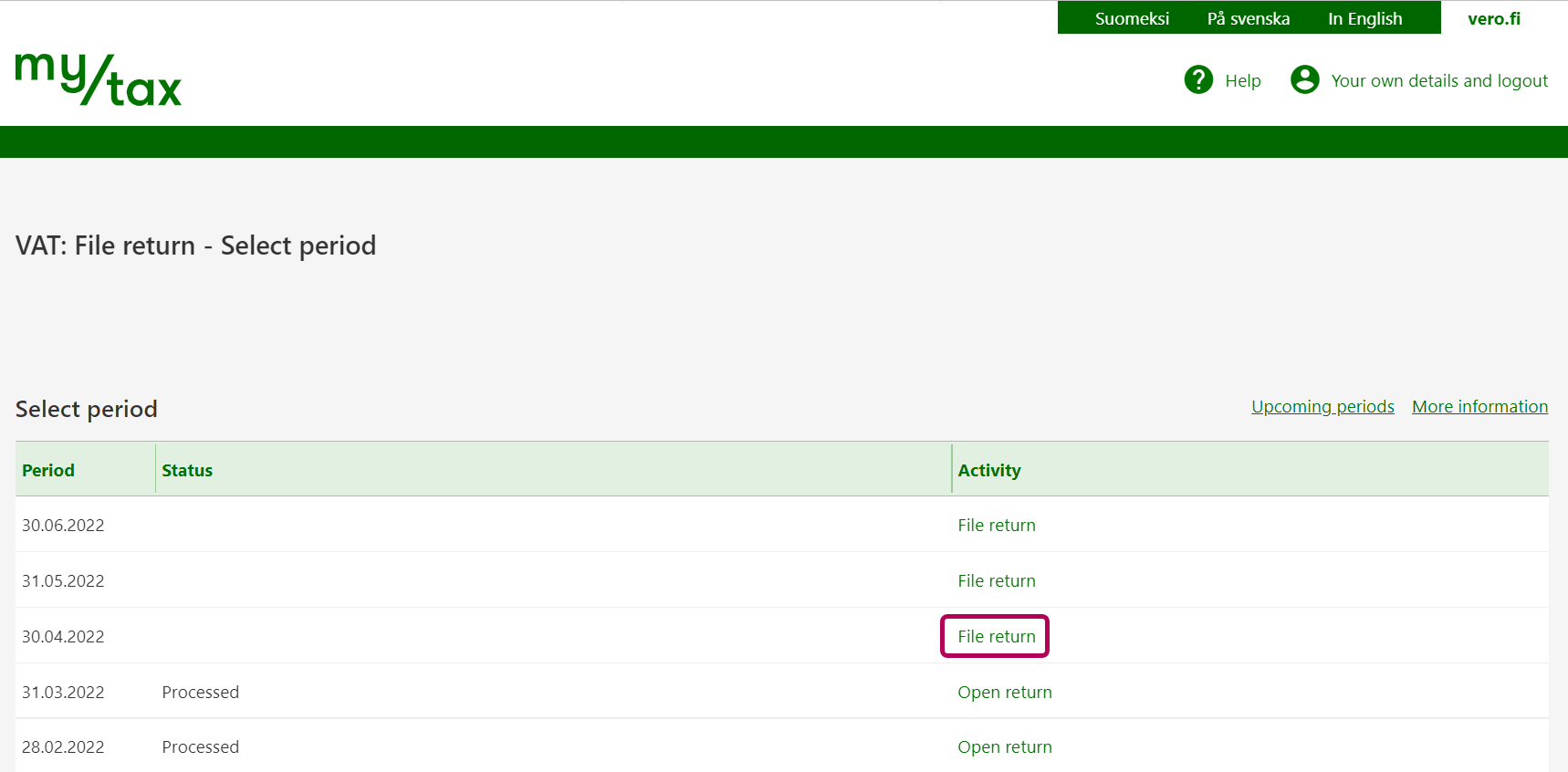Image resolution: width=1568 pixels, height=772 pixels.
Task: Click the Processed status for 31.03.2022
Action: (x=201, y=693)
